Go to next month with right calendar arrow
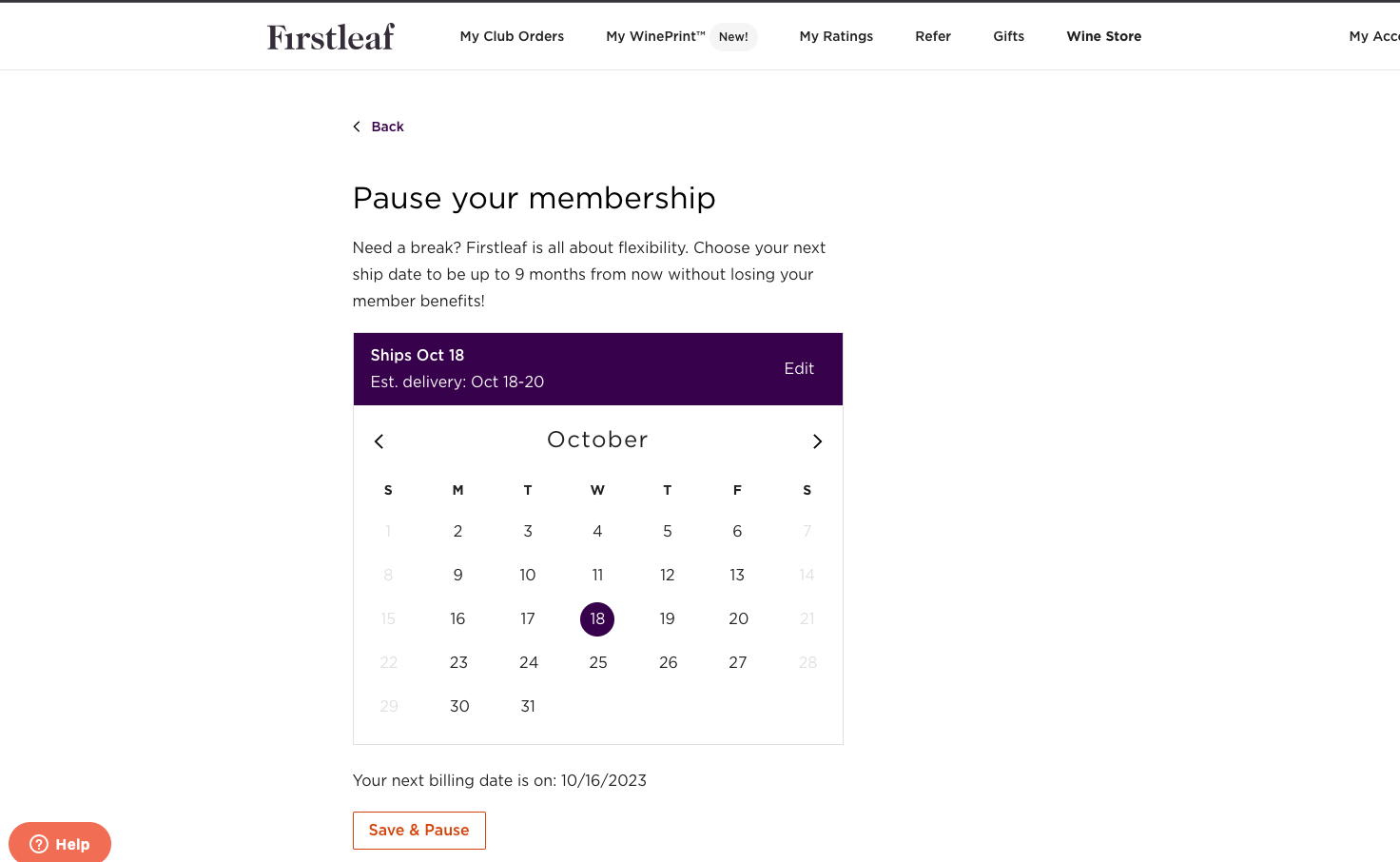 (817, 441)
